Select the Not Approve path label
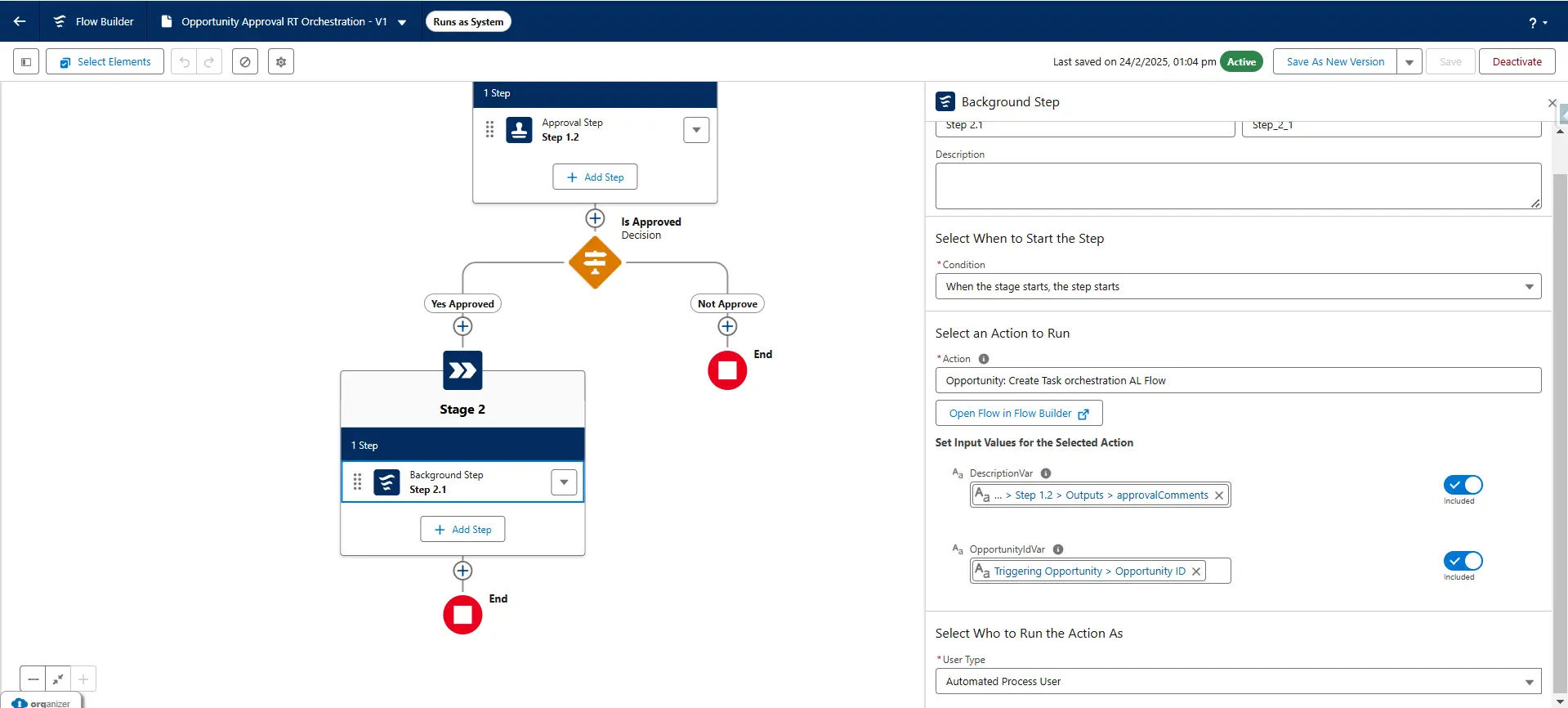The width and height of the screenshot is (1568, 708). [x=727, y=304]
